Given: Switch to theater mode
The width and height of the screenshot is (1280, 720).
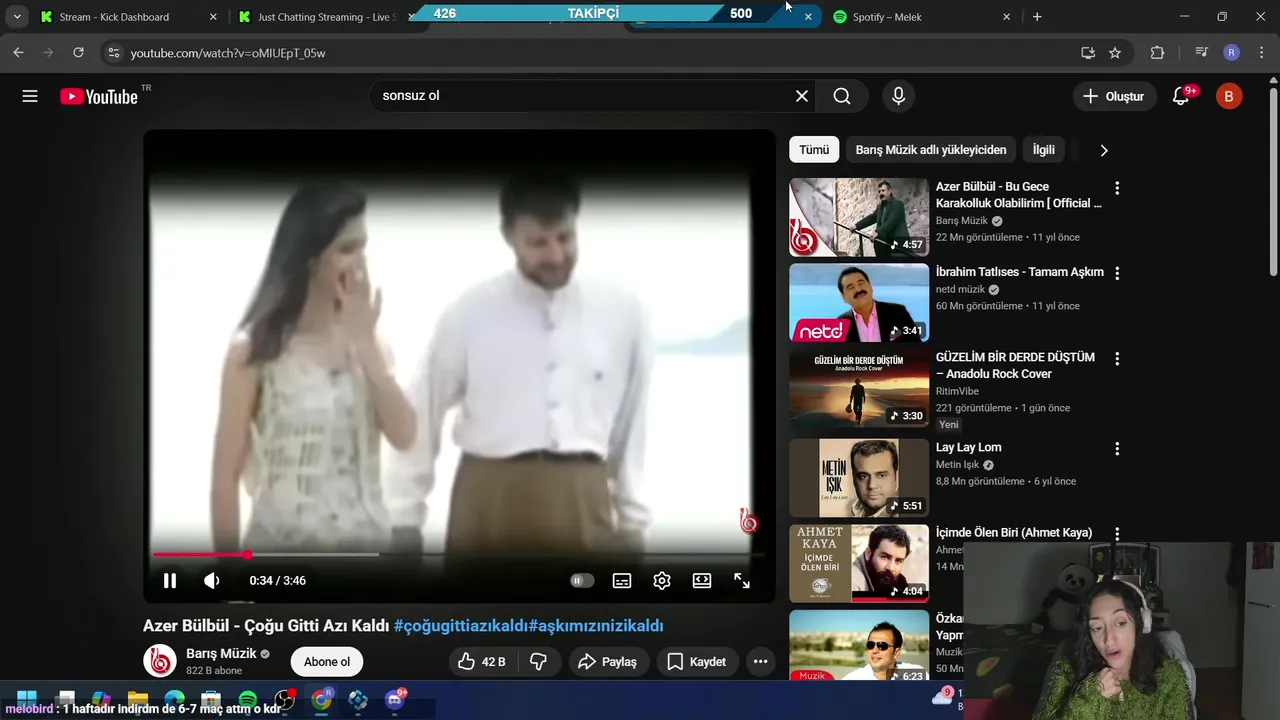Looking at the screenshot, I should 702,580.
